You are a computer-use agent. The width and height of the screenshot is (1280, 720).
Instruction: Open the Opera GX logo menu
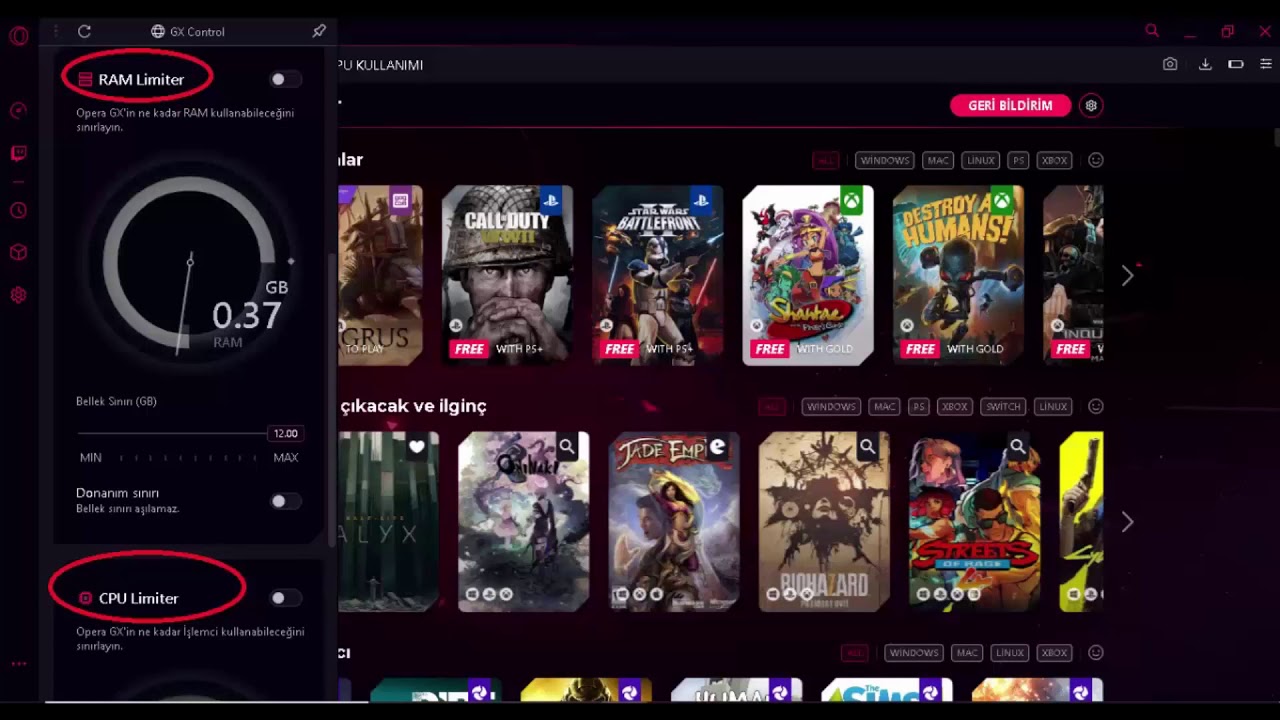[18, 37]
